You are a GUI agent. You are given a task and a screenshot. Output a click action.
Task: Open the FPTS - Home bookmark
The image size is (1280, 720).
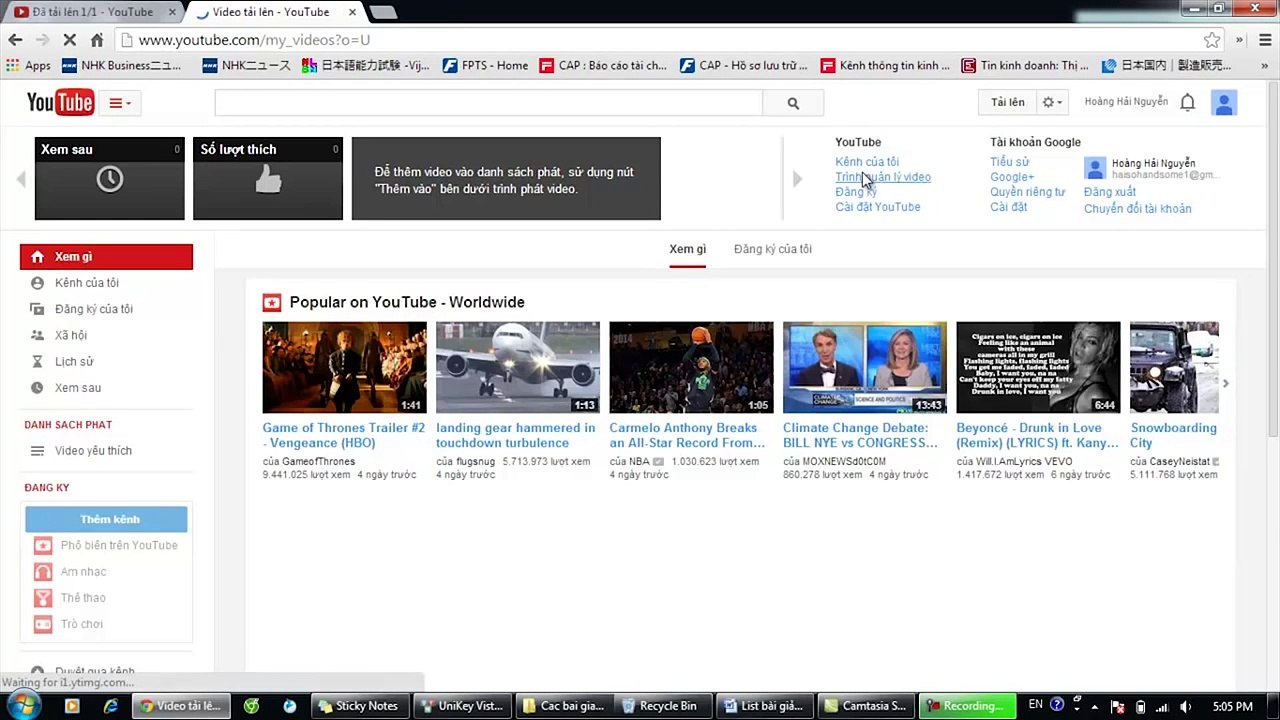485,66
